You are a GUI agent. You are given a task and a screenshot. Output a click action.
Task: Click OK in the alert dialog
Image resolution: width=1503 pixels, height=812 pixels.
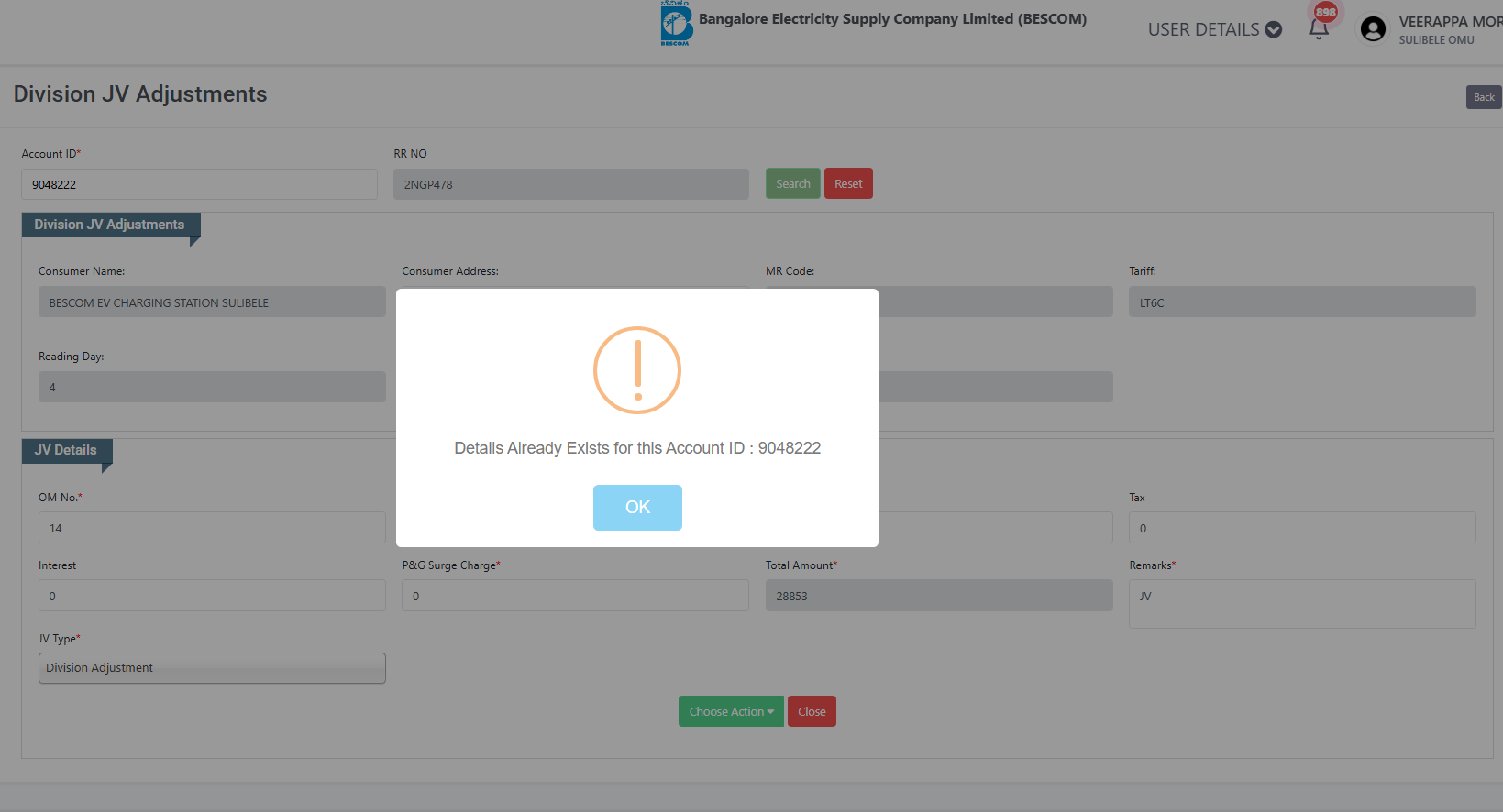[x=637, y=508]
